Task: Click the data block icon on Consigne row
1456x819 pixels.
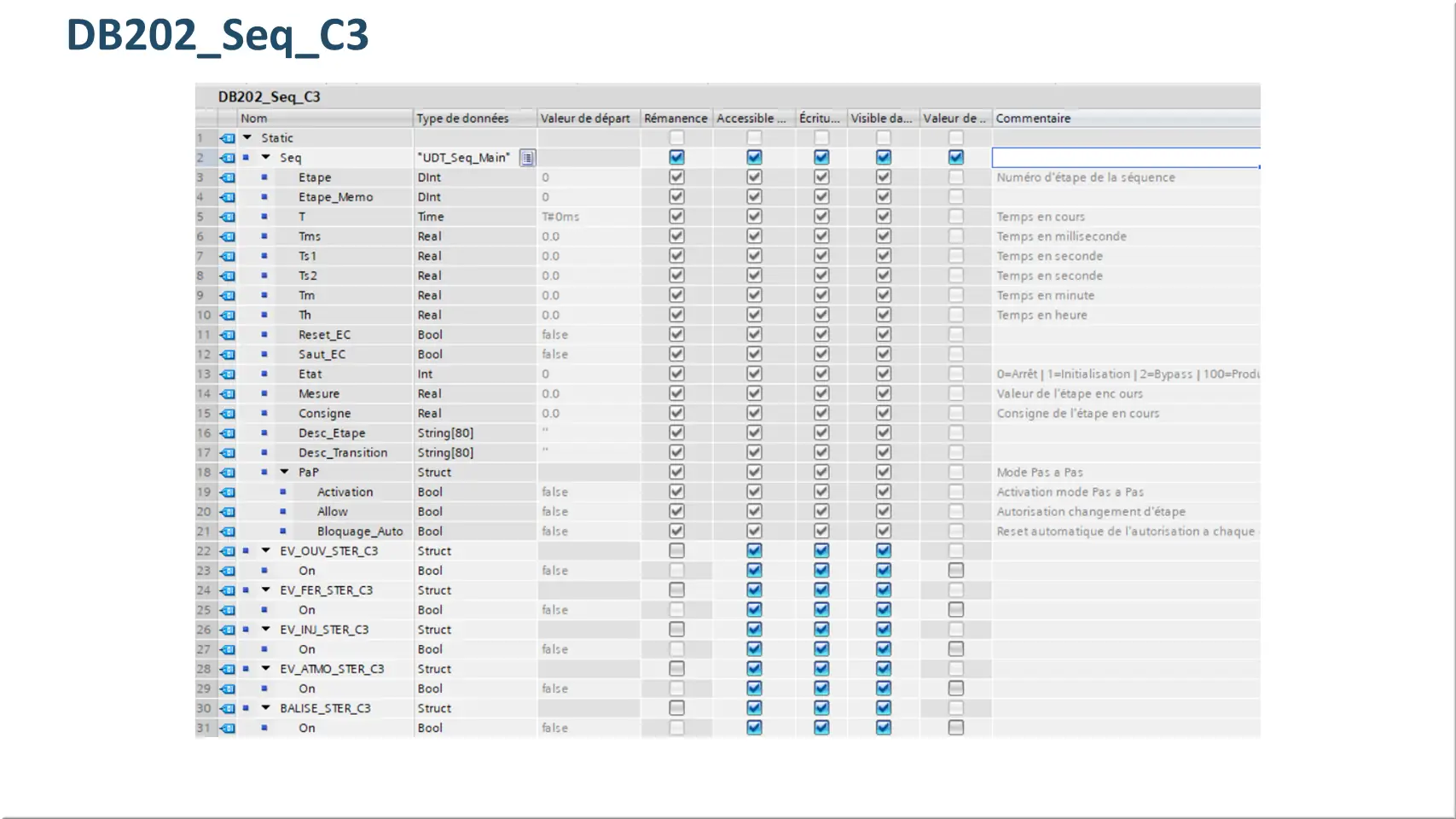Action: click(228, 414)
